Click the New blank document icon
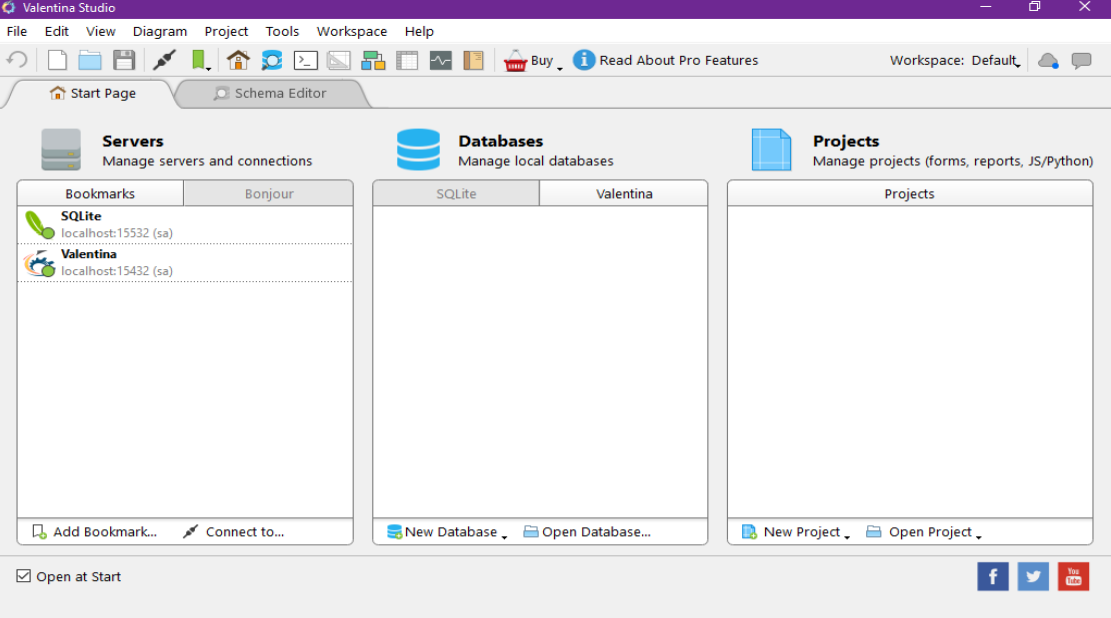The image size is (1111, 618). 57,60
